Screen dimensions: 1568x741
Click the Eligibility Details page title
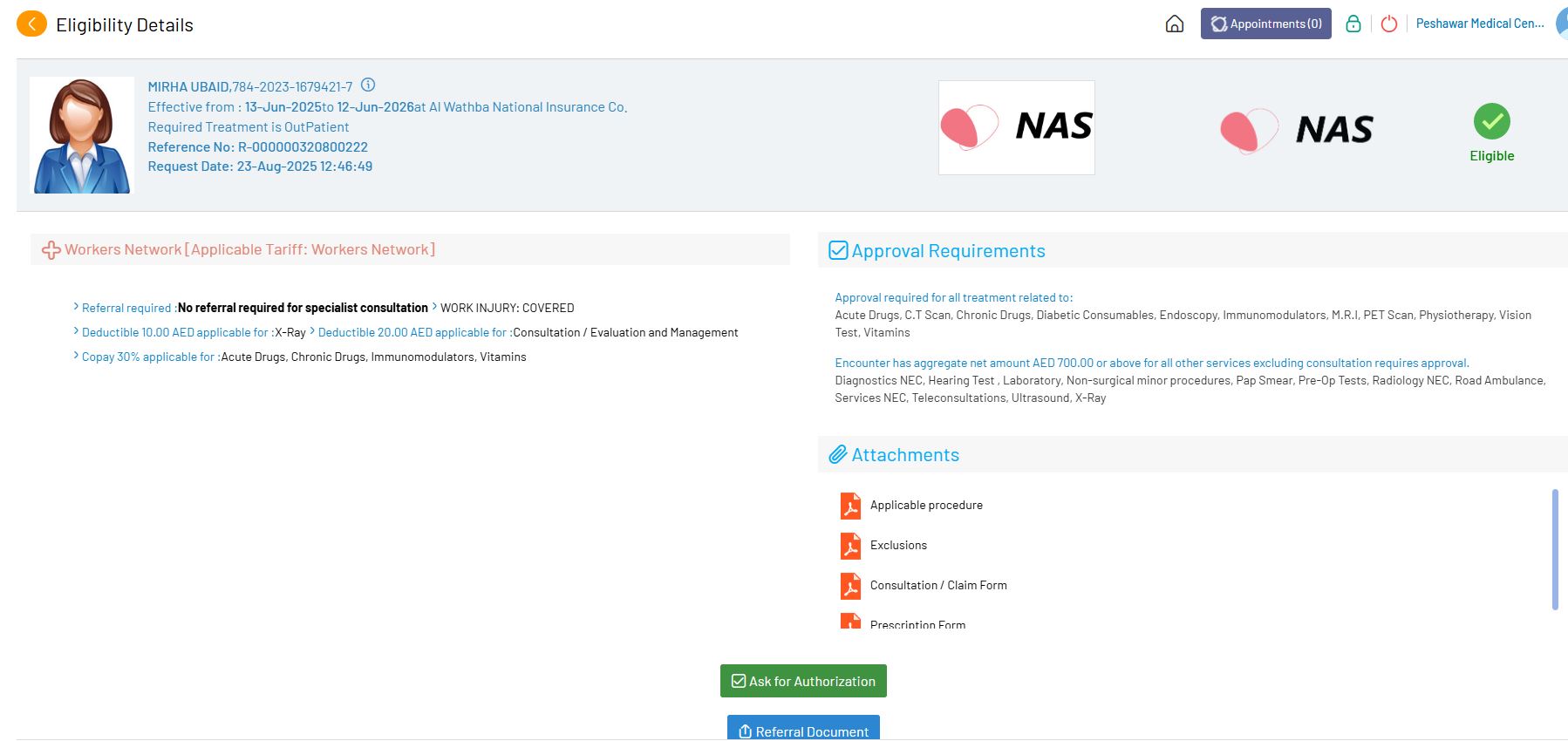pyautogui.click(x=125, y=25)
